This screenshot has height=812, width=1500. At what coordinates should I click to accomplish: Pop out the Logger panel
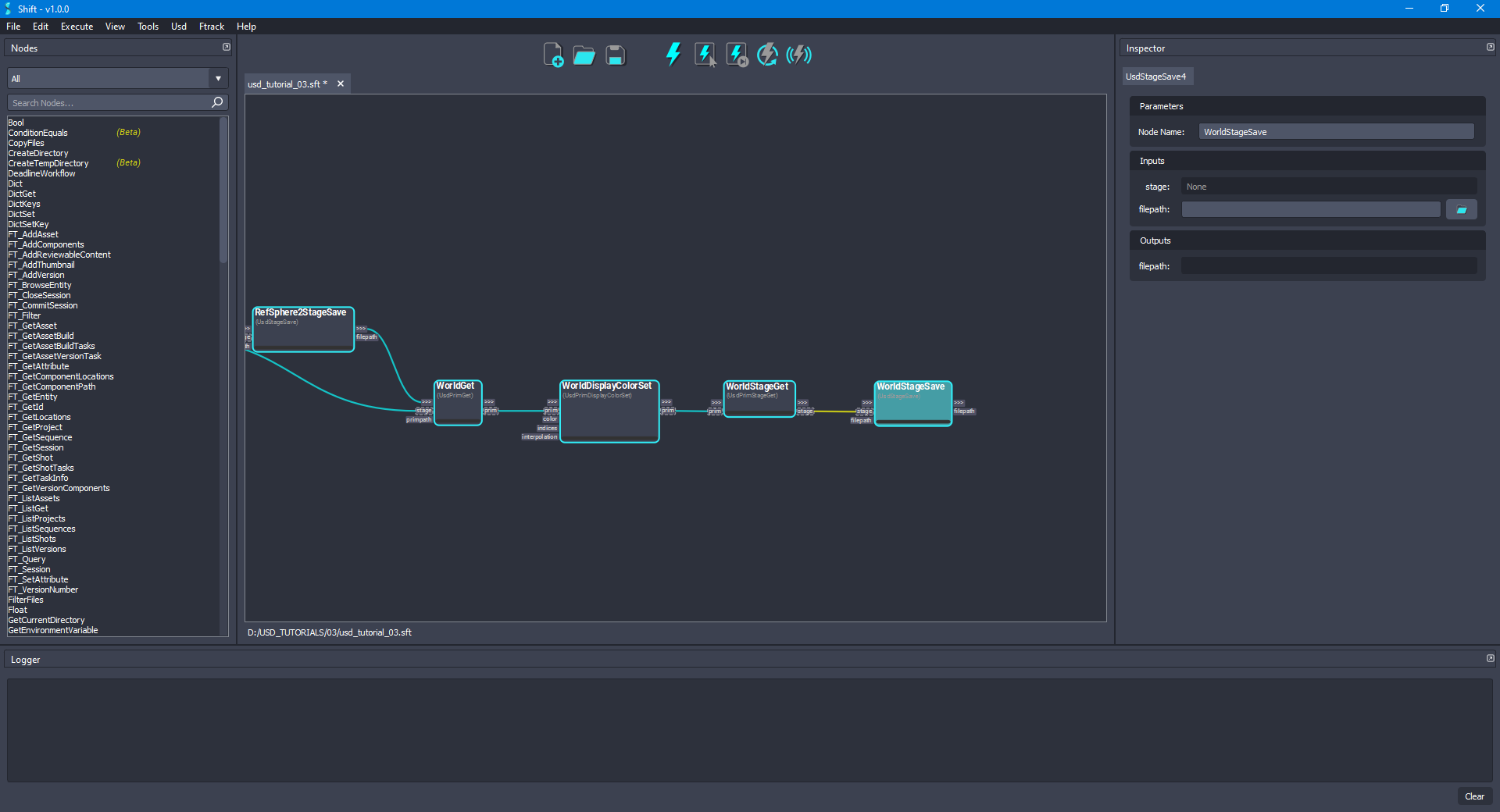(1490, 658)
